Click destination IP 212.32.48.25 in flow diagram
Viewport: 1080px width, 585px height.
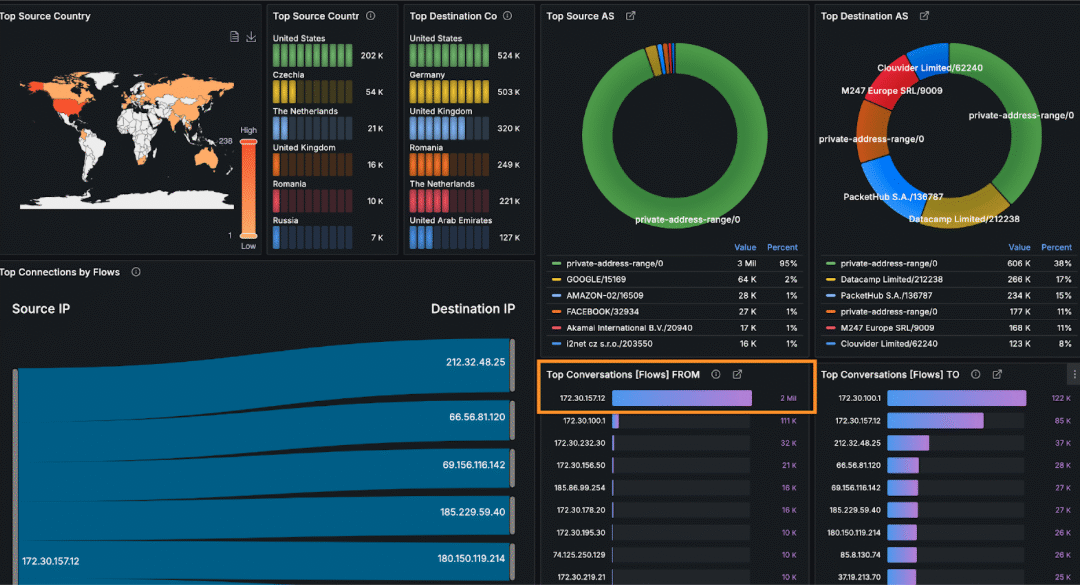[x=475, y=362]
